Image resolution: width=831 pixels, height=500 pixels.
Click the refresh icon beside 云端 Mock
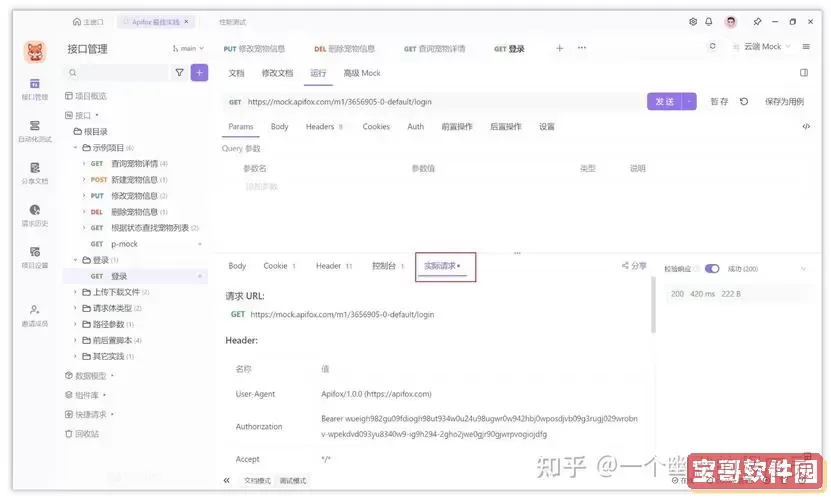(x=712, y=46)
